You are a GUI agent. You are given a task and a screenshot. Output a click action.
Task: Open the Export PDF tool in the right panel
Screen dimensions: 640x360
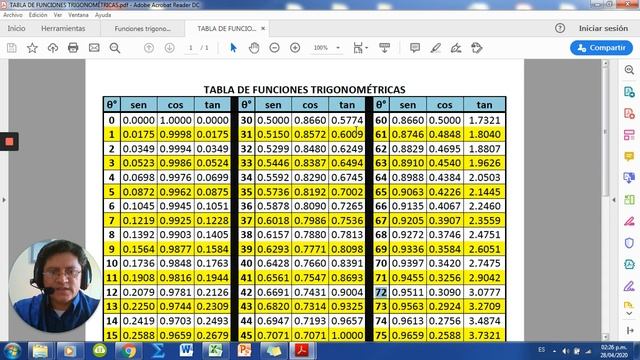[629, 92]
